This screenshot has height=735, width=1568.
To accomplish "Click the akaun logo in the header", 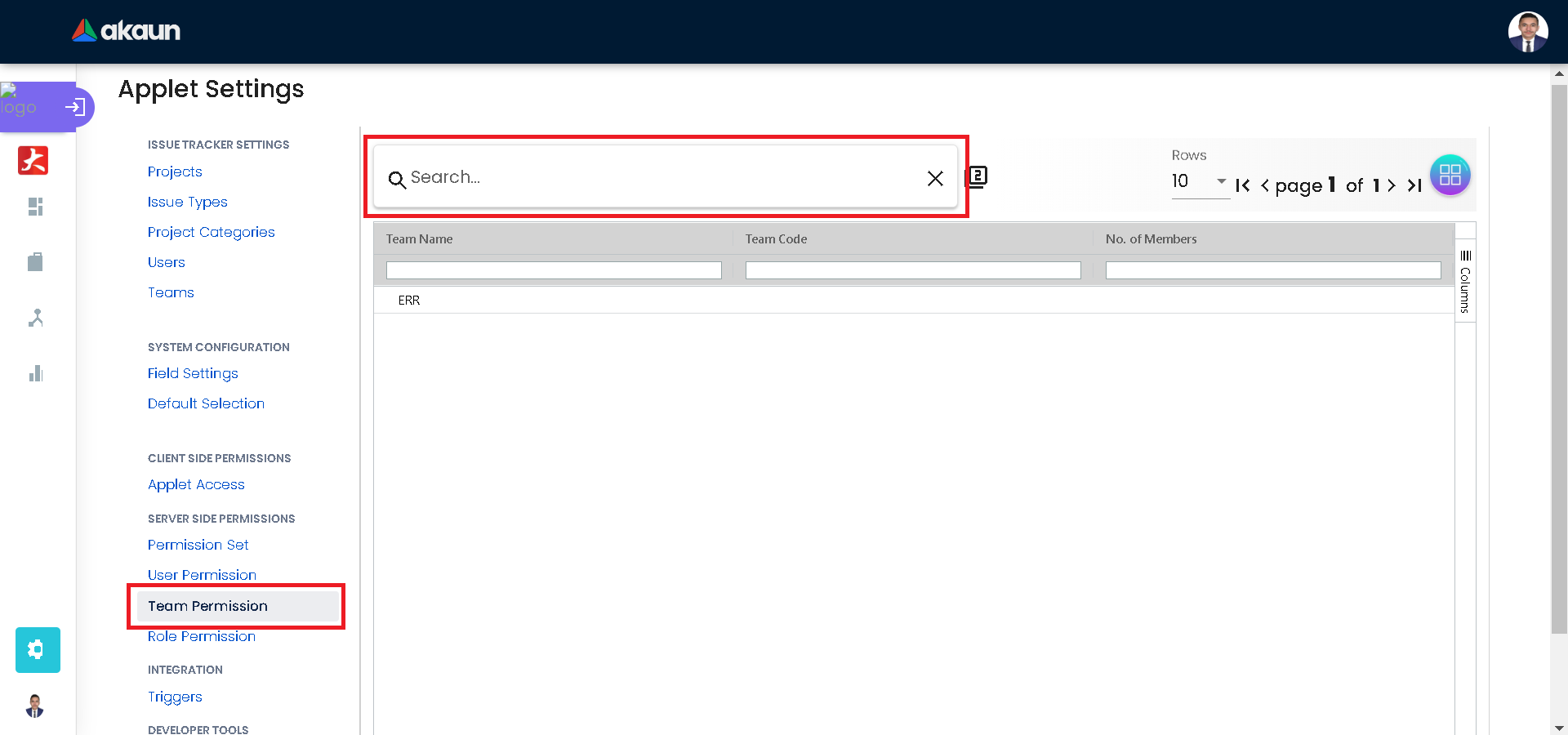I will 127,31.
